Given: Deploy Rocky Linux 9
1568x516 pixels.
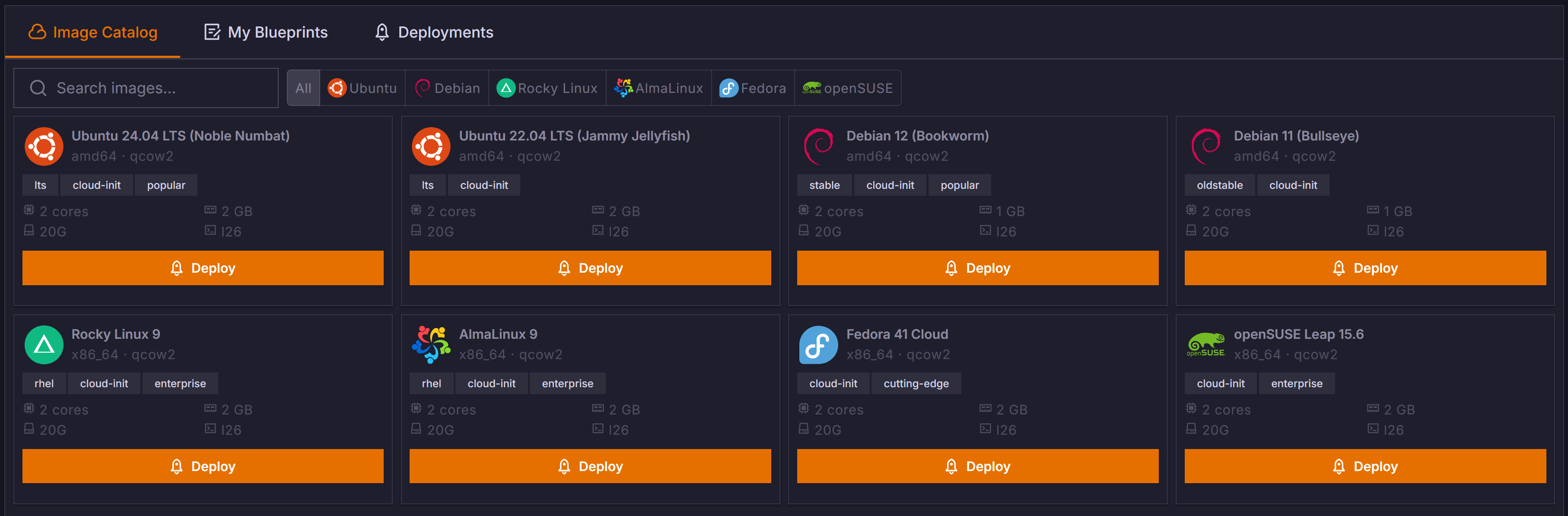Looking at the screenshot, I should coord(203,466).
